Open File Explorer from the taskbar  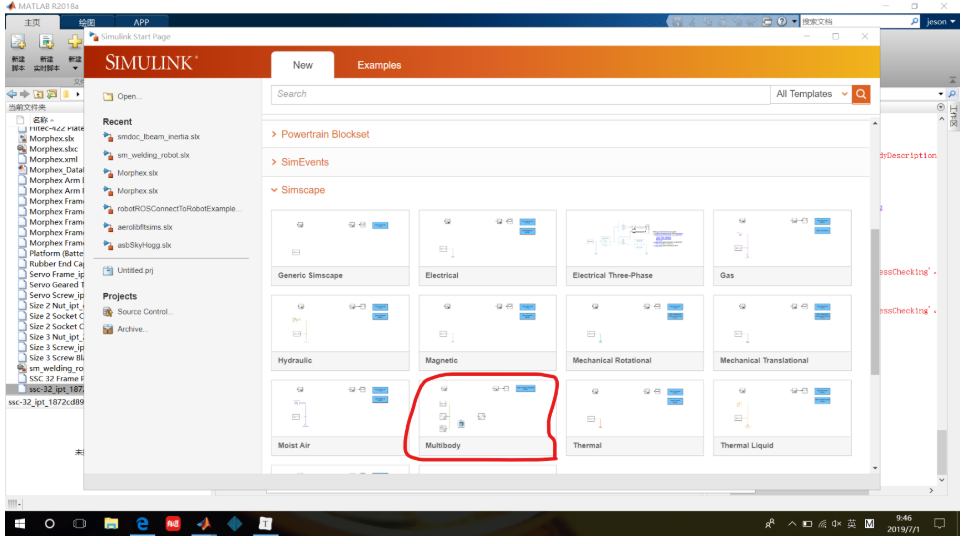pos(111,524)
